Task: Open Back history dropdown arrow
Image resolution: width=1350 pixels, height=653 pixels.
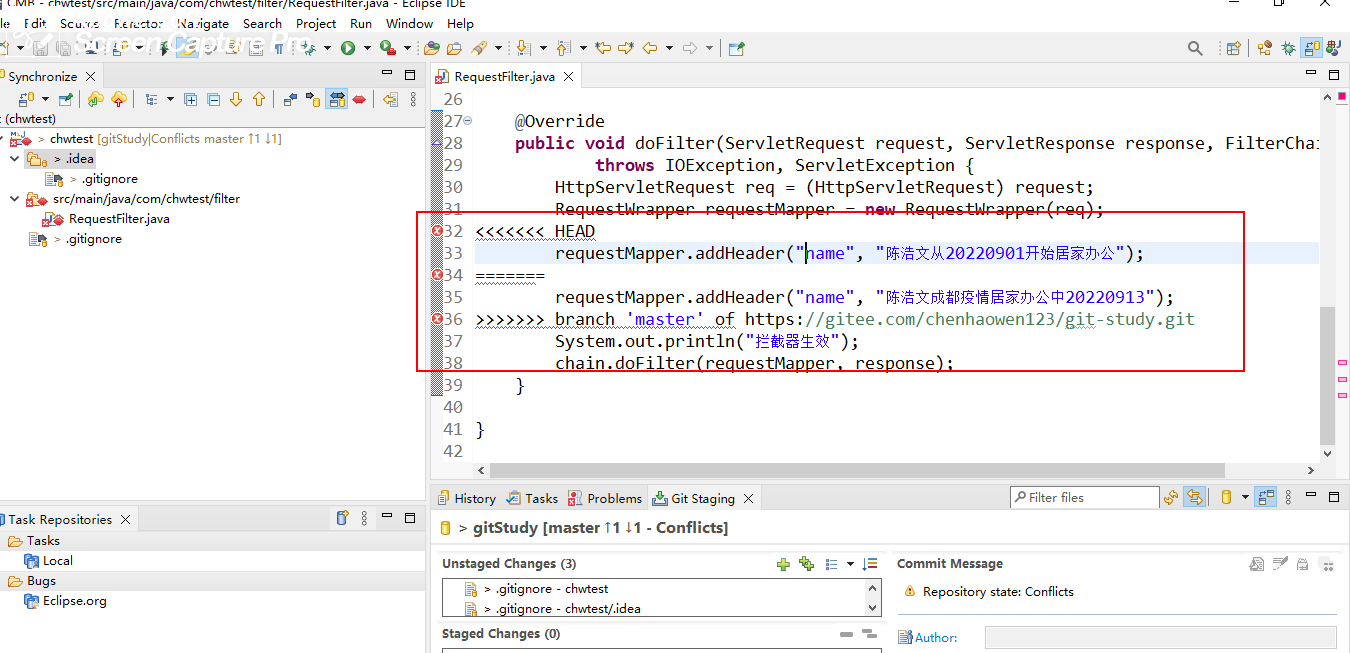Action: coord(669,48)
